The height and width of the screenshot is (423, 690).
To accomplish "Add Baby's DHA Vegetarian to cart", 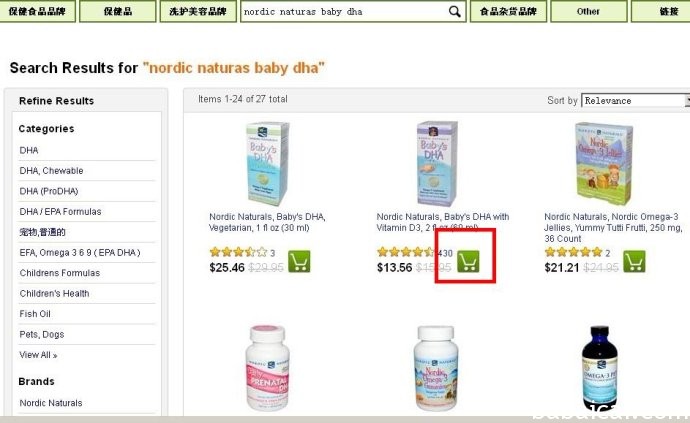I will click(x=299, y=261).
